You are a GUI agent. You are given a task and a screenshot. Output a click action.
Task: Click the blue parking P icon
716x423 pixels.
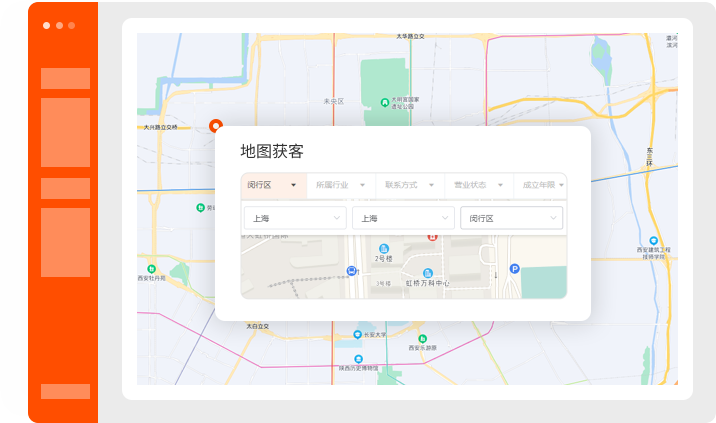[515, 268]
